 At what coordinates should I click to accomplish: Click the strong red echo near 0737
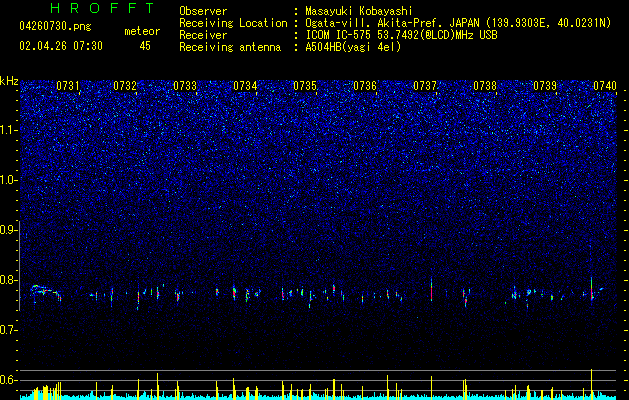pos(431,290)
